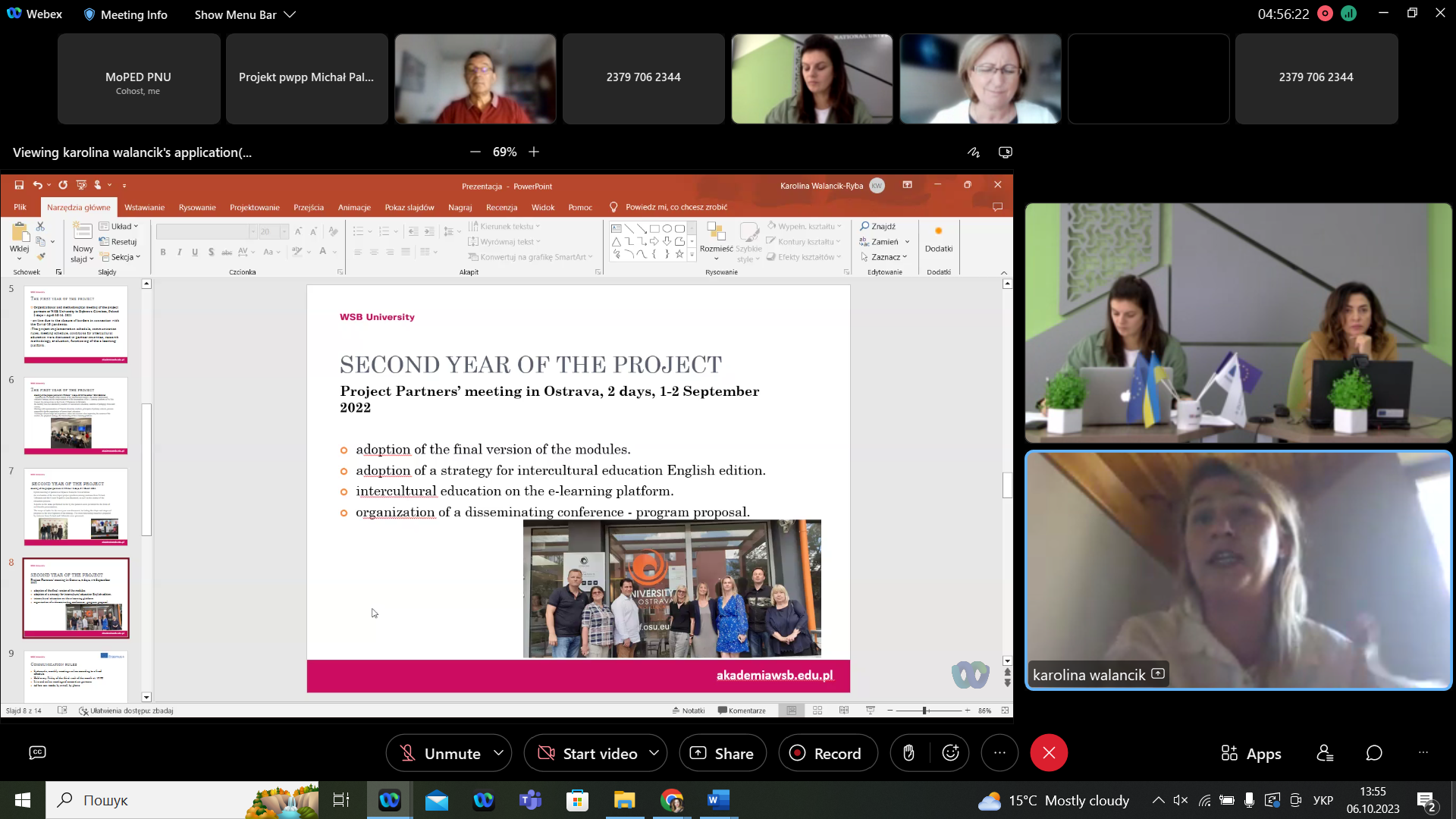
Task: Toggle the Record button
Action: [x=827, y=753]
